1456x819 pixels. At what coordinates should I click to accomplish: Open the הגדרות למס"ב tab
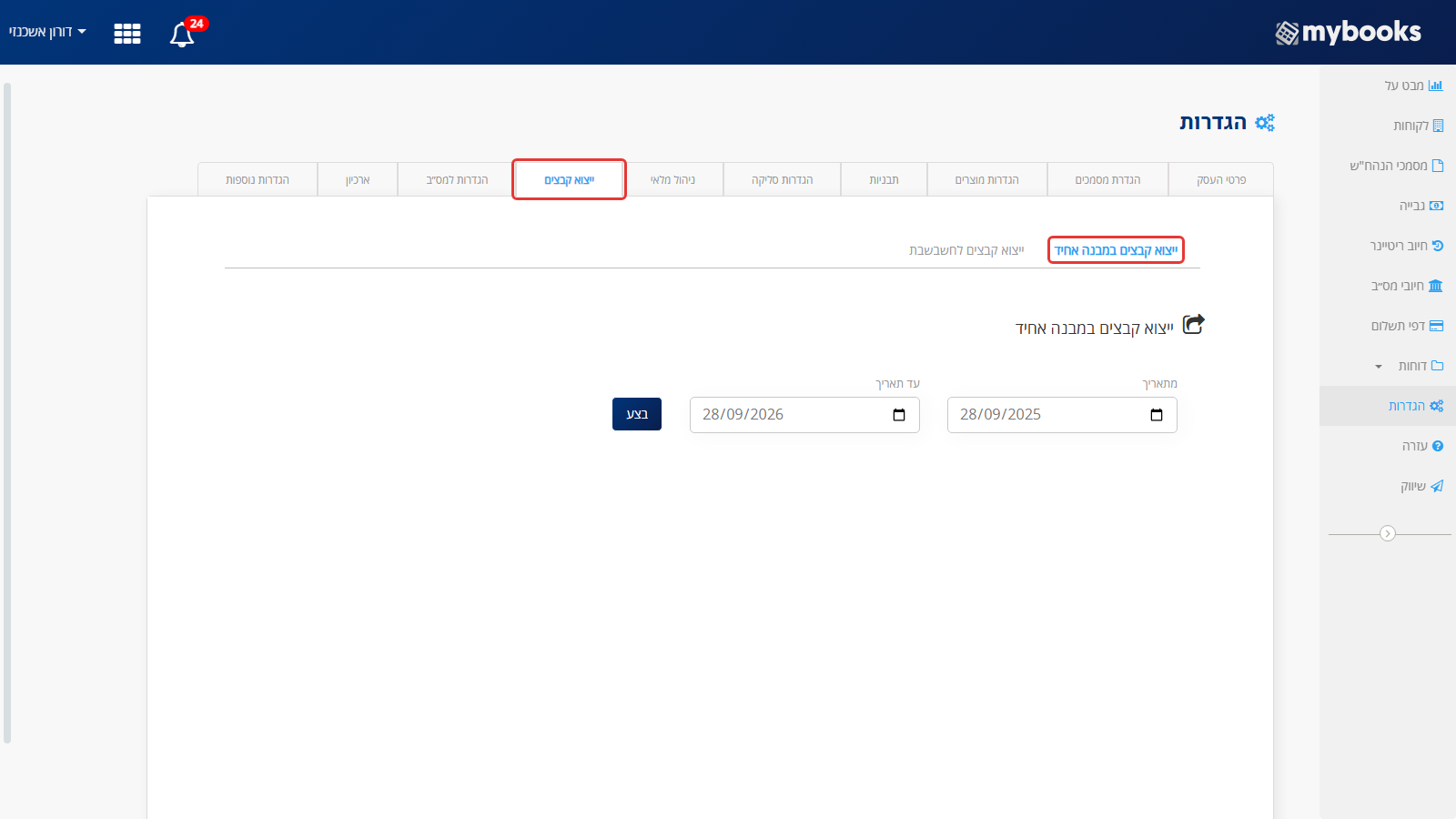(457, 180)
